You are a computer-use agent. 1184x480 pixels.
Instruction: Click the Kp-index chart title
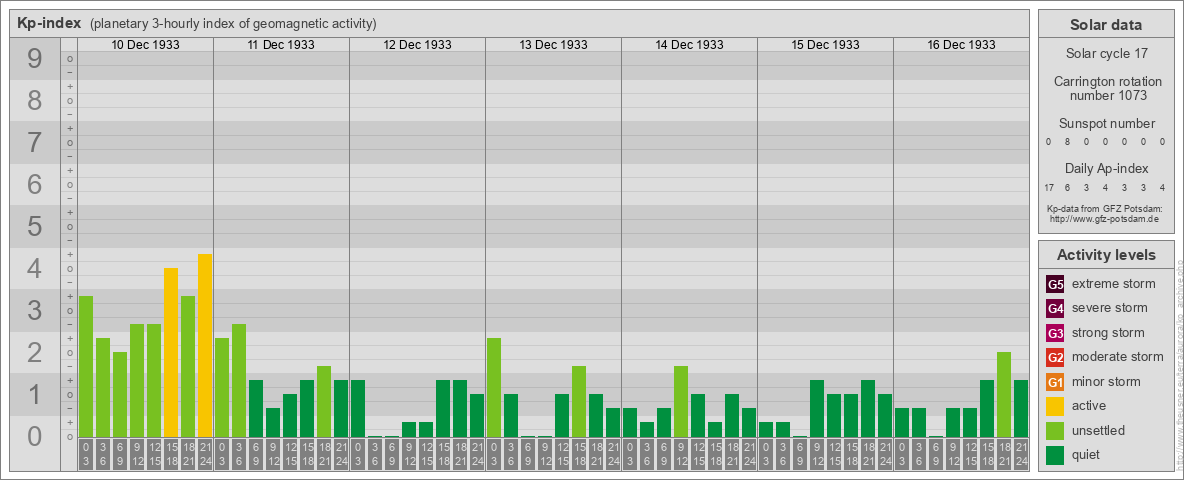[49, 23]
